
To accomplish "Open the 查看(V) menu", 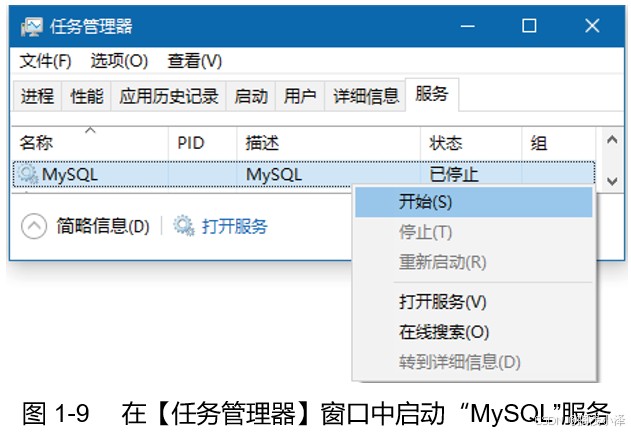I will 194,61.
